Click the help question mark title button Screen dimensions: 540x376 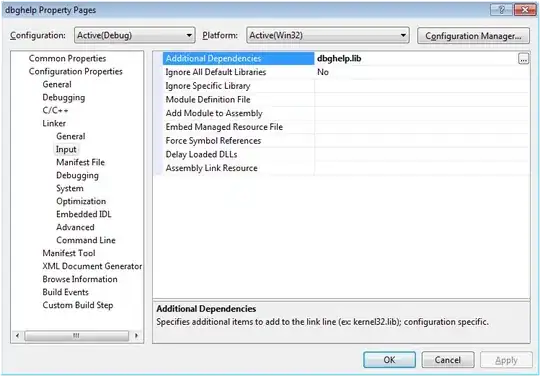click(501, 10)
